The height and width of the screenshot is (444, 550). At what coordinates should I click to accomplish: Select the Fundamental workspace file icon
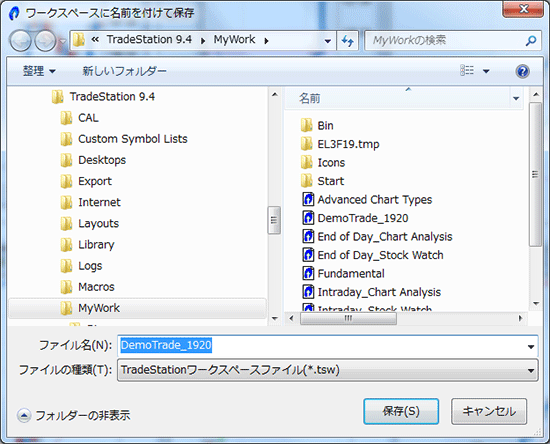click(308, 273)
